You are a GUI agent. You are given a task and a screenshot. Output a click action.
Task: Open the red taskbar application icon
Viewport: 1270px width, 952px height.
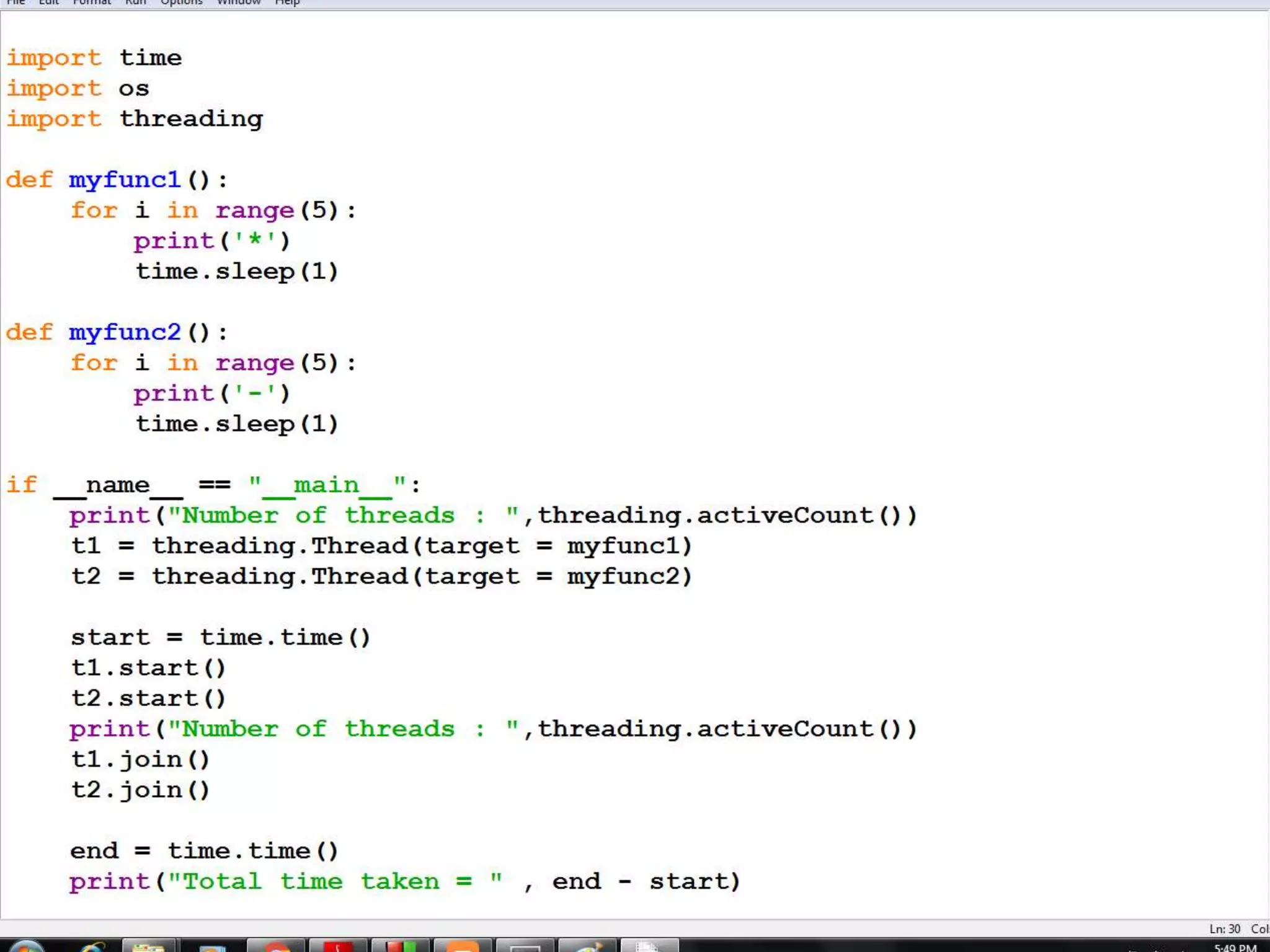339,947
